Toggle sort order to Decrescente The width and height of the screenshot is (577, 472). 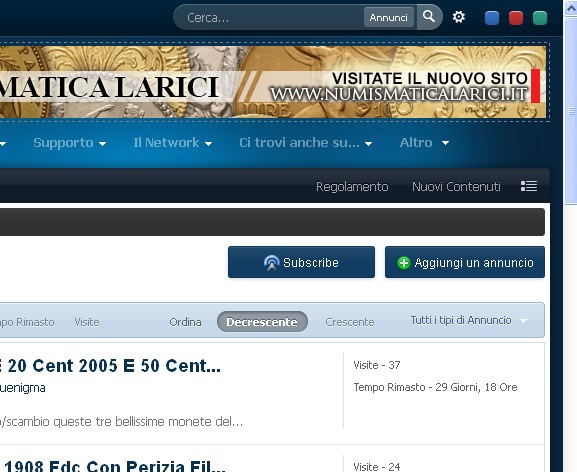coord(262,322)
